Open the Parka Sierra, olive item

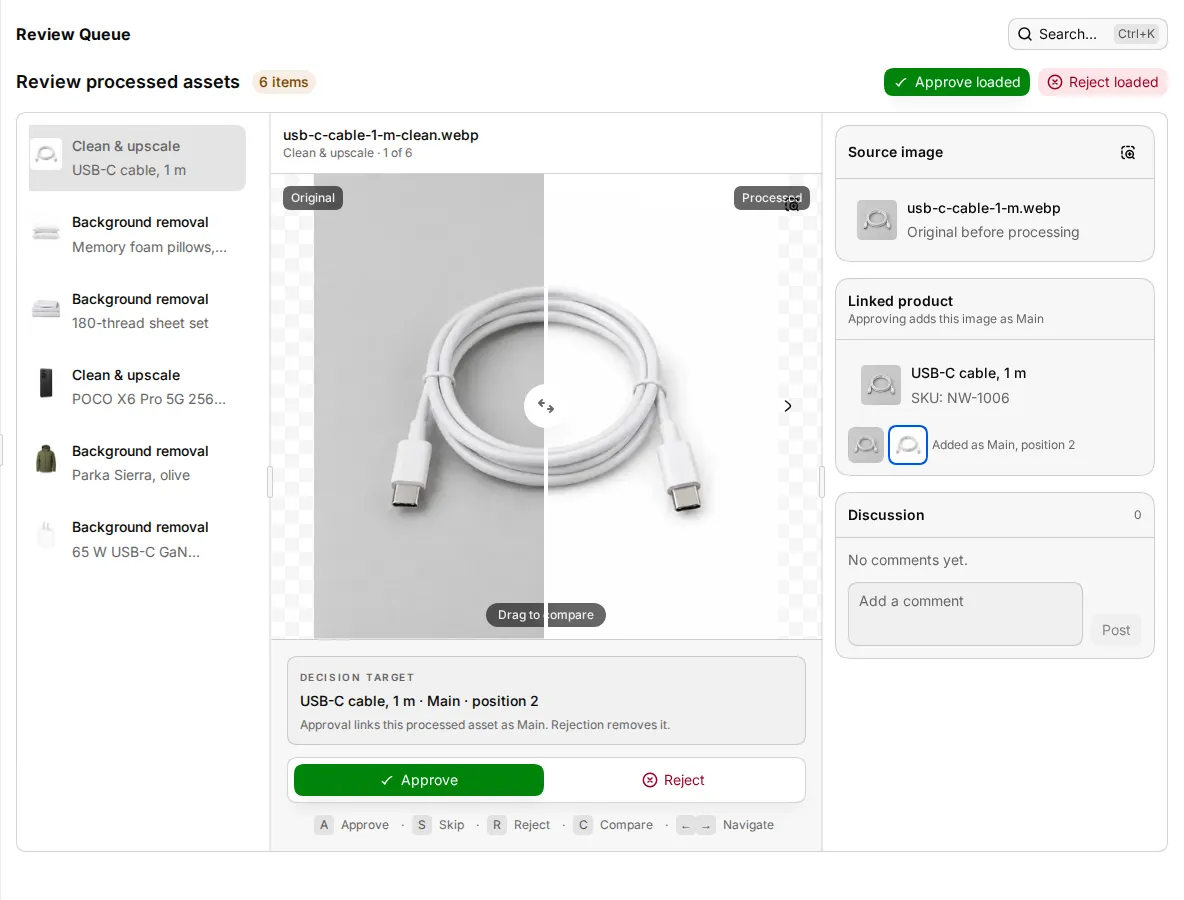click(x=137, y=463)
